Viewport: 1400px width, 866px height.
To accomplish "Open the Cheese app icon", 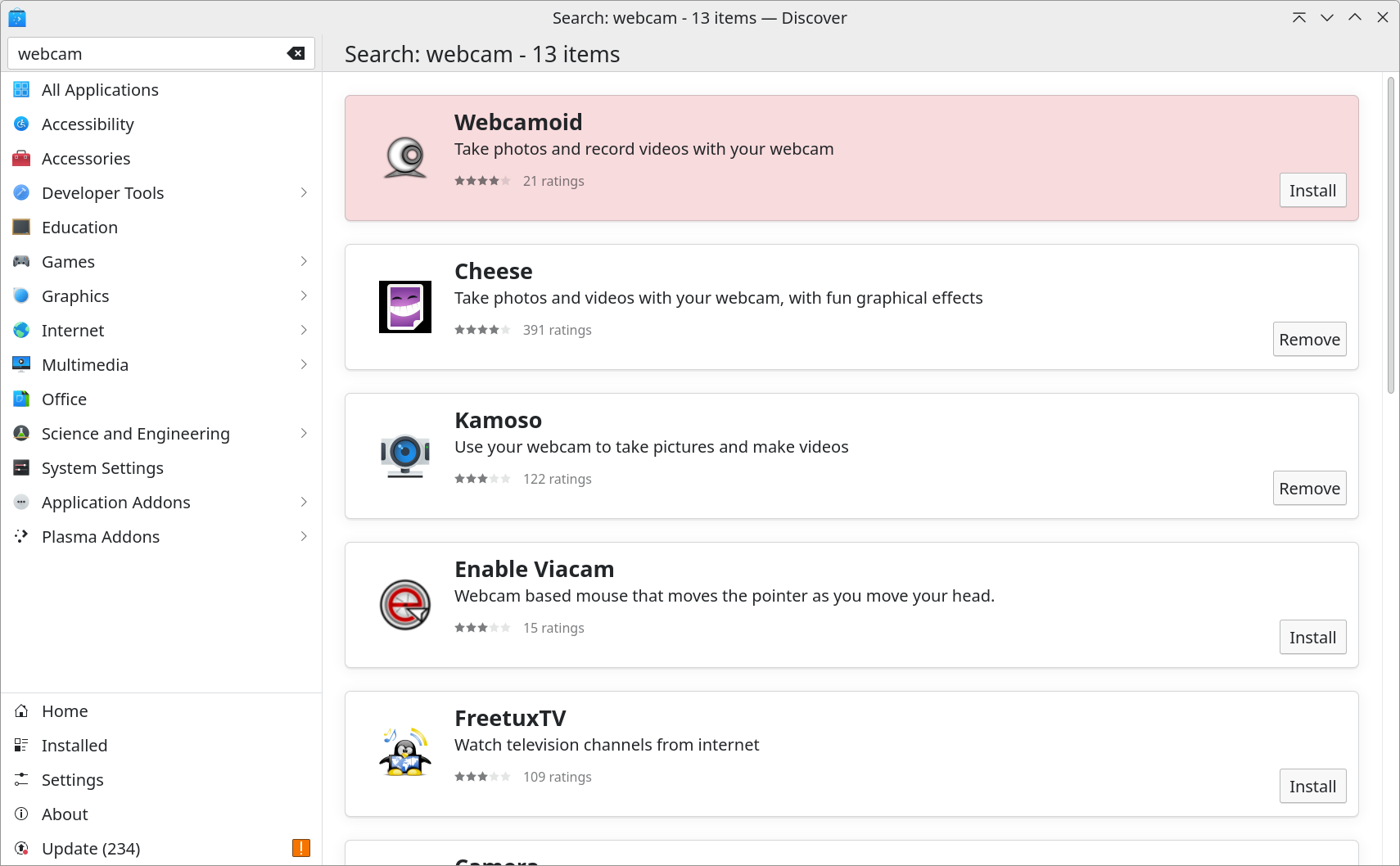I will pos(405,307).
